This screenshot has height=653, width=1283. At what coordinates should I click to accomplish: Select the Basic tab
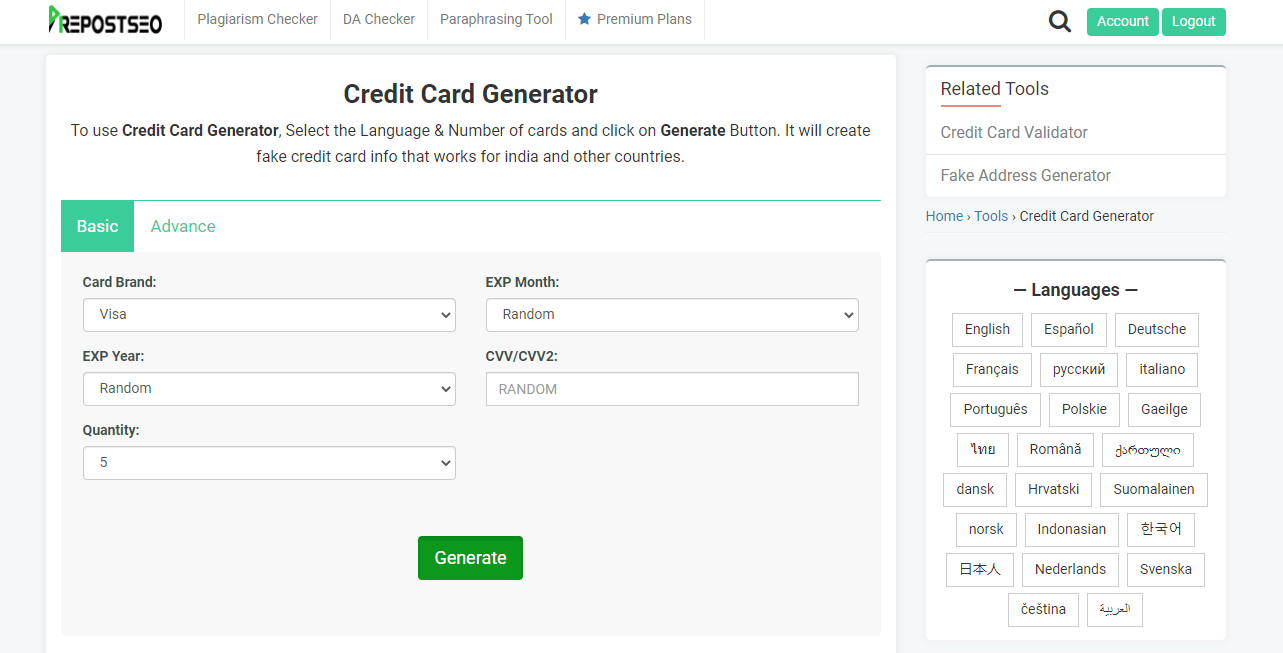(96, 226)
